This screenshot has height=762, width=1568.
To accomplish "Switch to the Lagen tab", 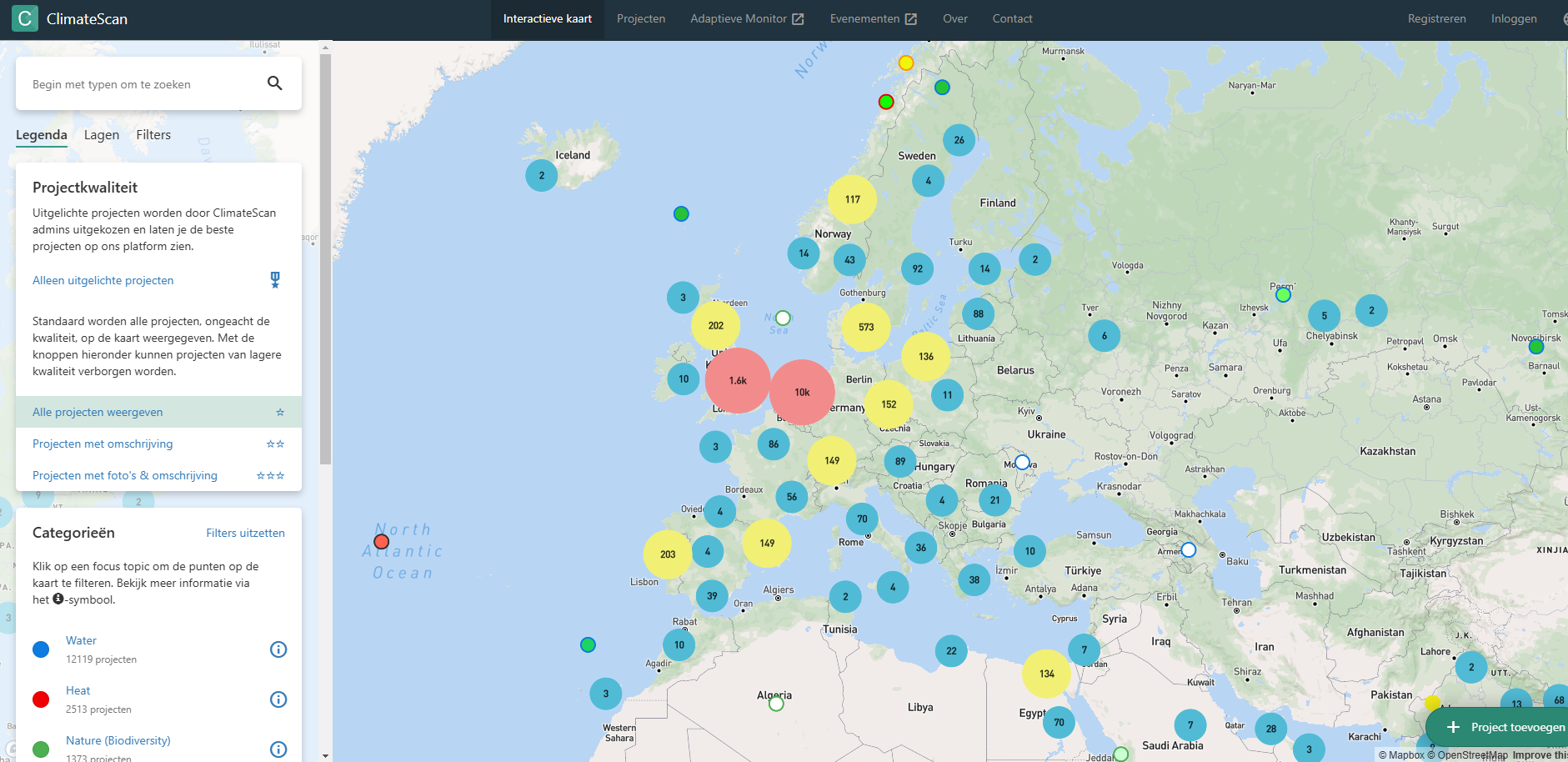I will click(102, 135).
